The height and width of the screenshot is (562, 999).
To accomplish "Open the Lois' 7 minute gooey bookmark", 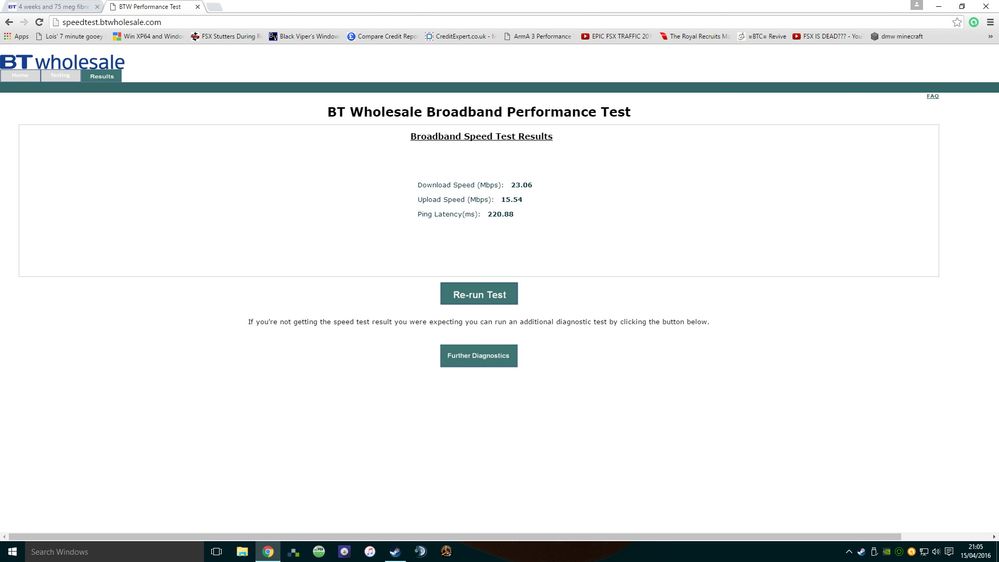I will click(x=69, y=36).
